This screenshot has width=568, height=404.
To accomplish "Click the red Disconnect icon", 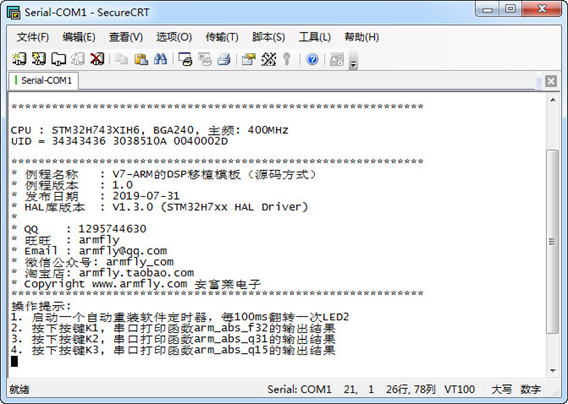I will pos(97,59).
